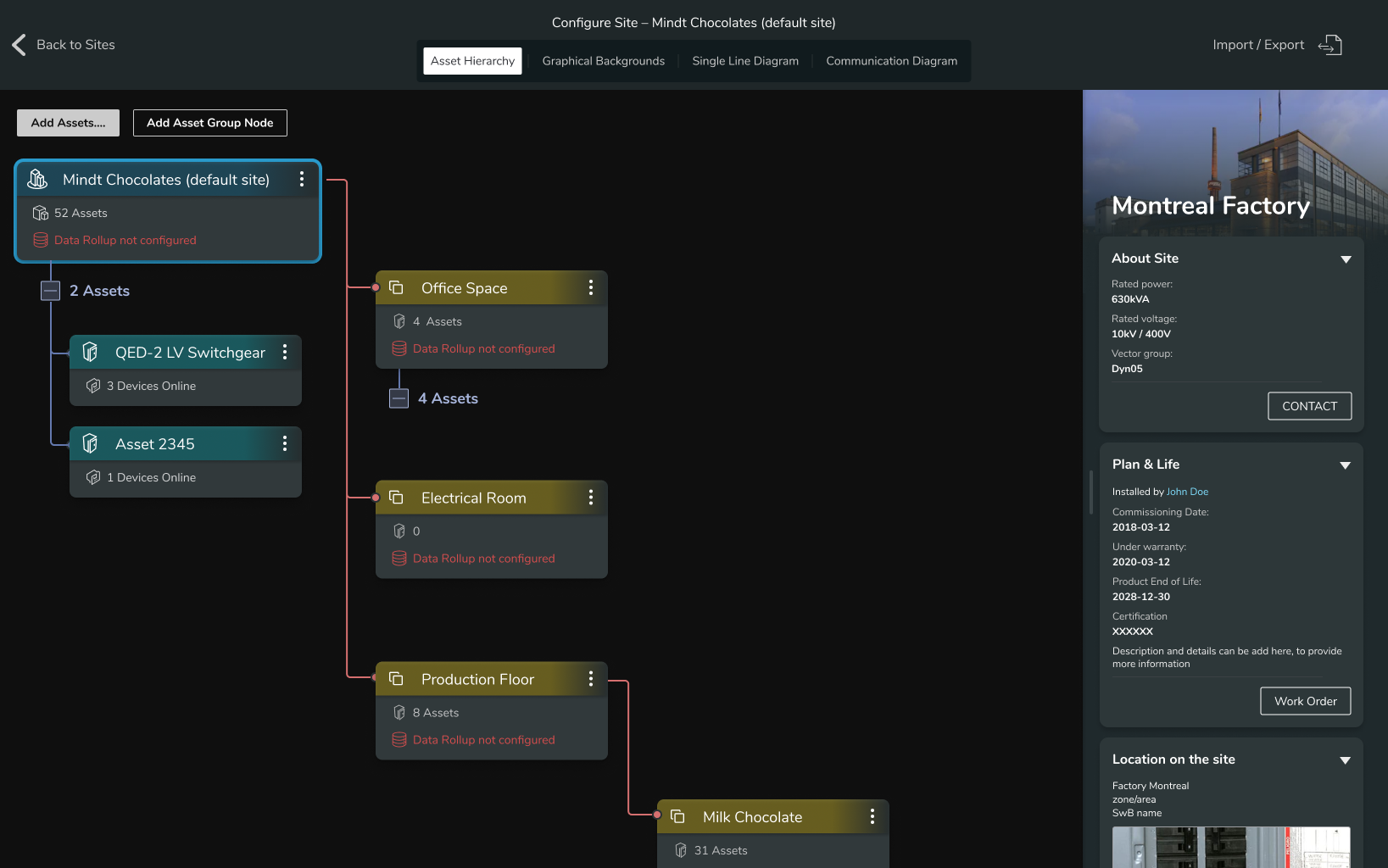Click the Electrical Room Data Rollup icon
Viewport: 1388px width, 868px height.
click(399, 559)
